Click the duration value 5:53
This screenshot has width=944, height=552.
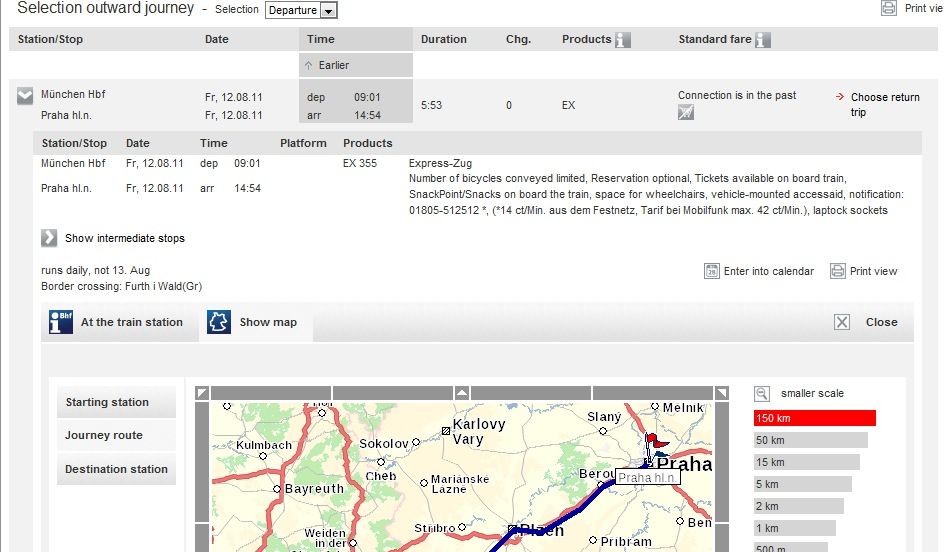point(431,105)
